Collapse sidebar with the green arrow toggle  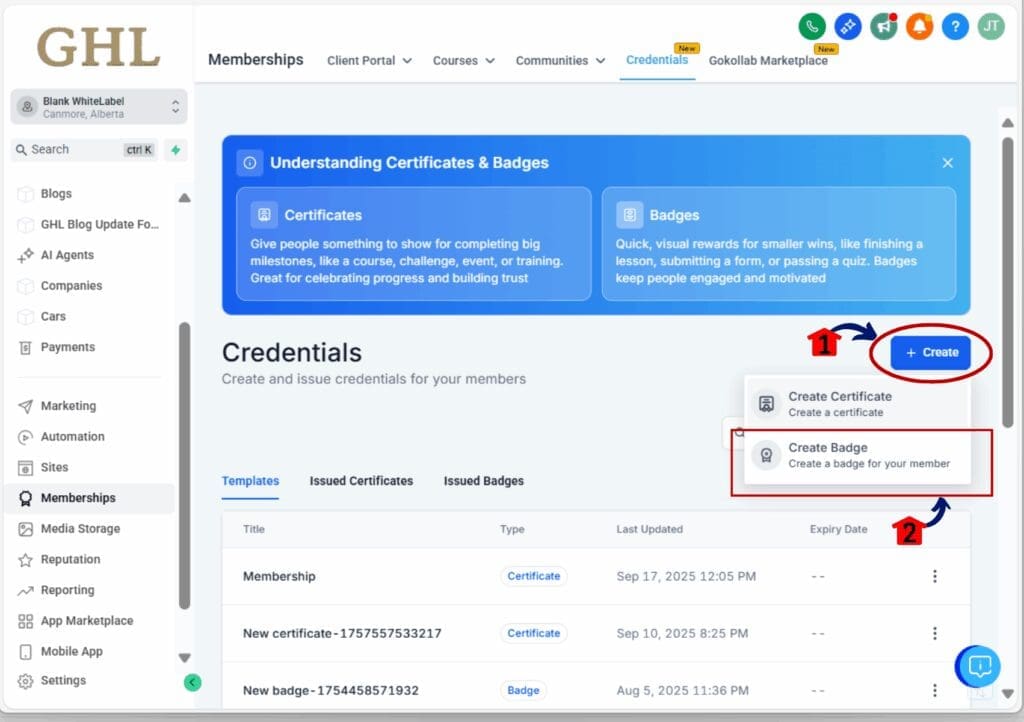[x=193, y=682]
